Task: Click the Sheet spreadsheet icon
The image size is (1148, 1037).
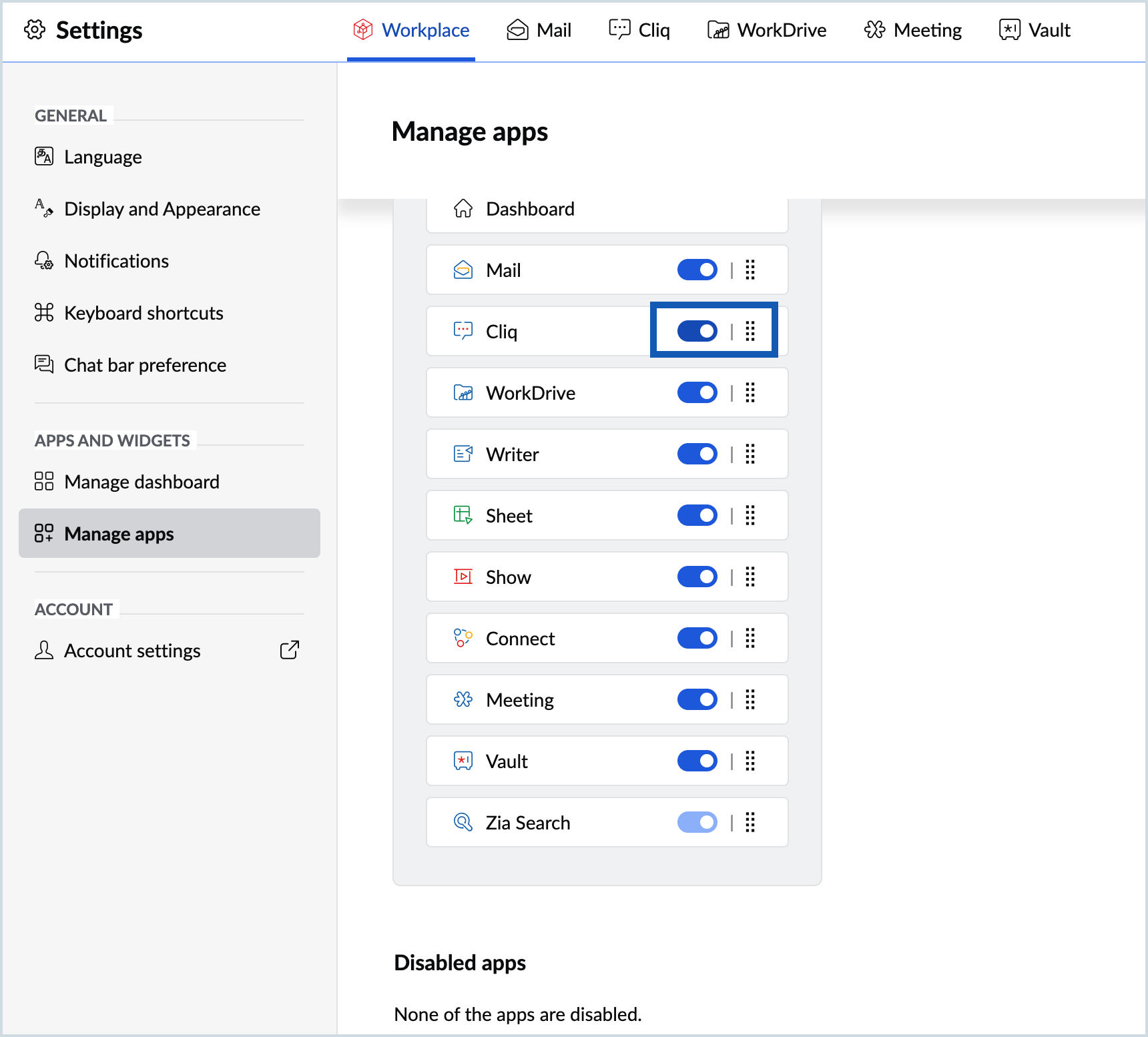Action: coord(463,516)
